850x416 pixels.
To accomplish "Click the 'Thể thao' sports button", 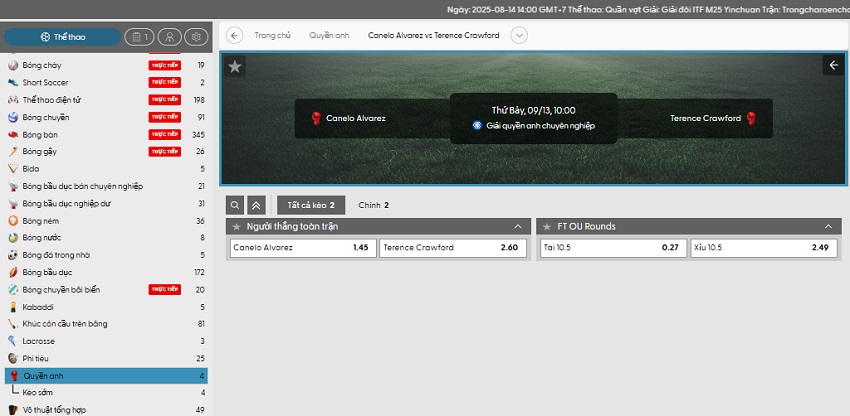I will (62, 37).
